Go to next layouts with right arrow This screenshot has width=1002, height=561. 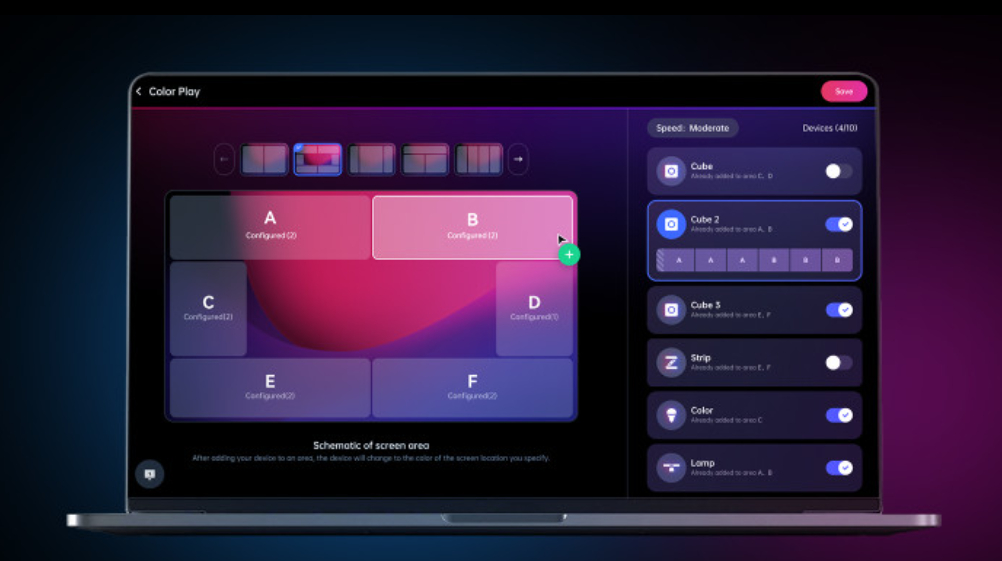(518, 159)
